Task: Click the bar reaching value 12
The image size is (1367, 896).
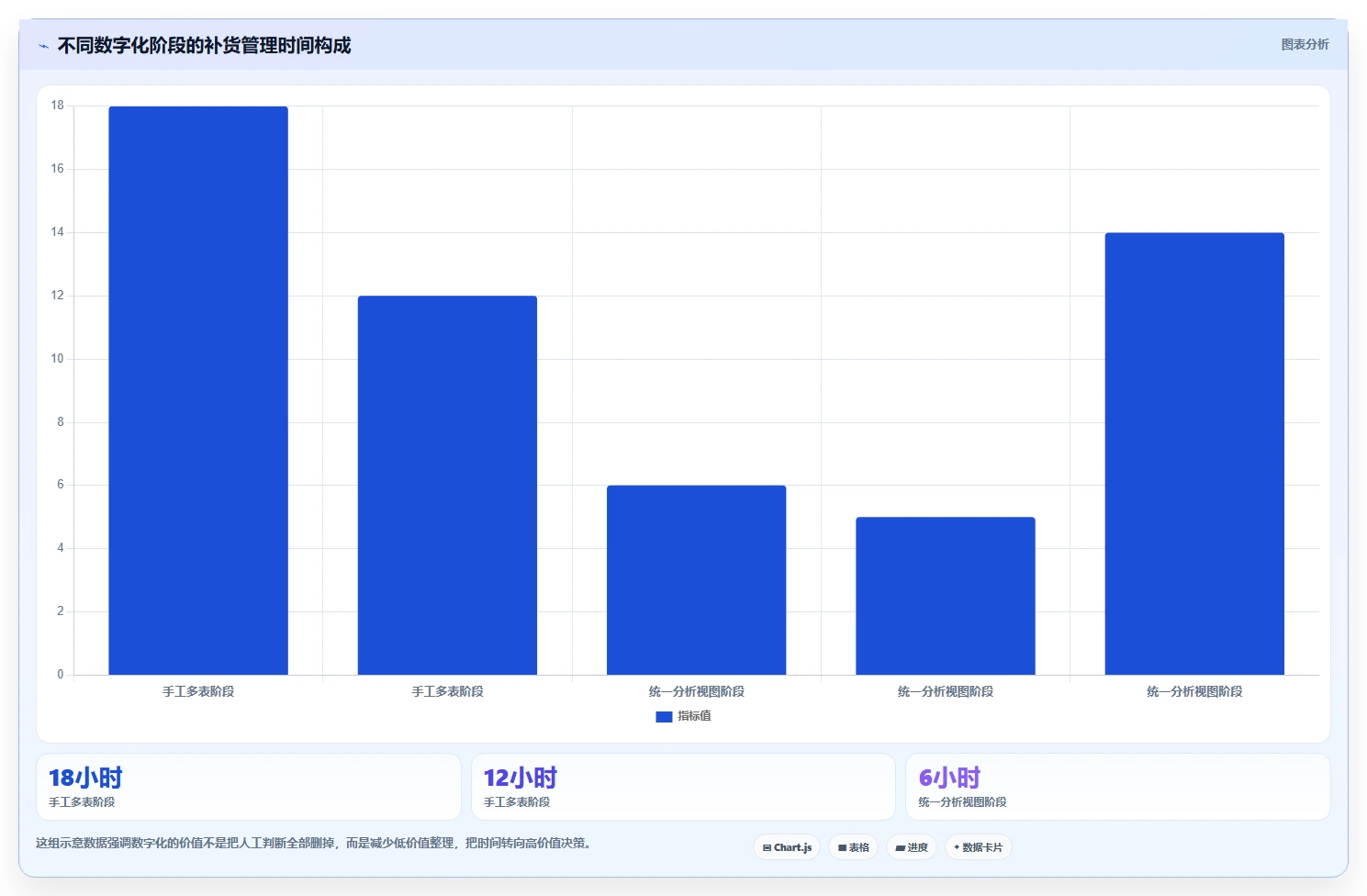Action: pyautogui.click(x=447, y=485)
